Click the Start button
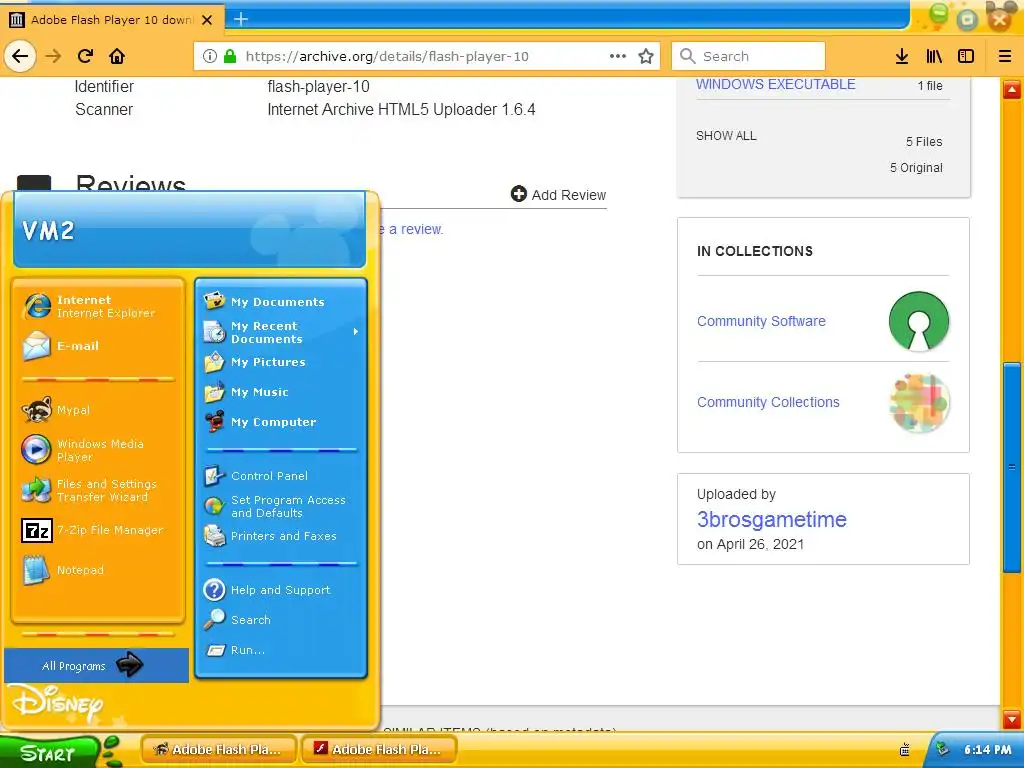Viewport: 1024px width, 768px height. (49, 753)
